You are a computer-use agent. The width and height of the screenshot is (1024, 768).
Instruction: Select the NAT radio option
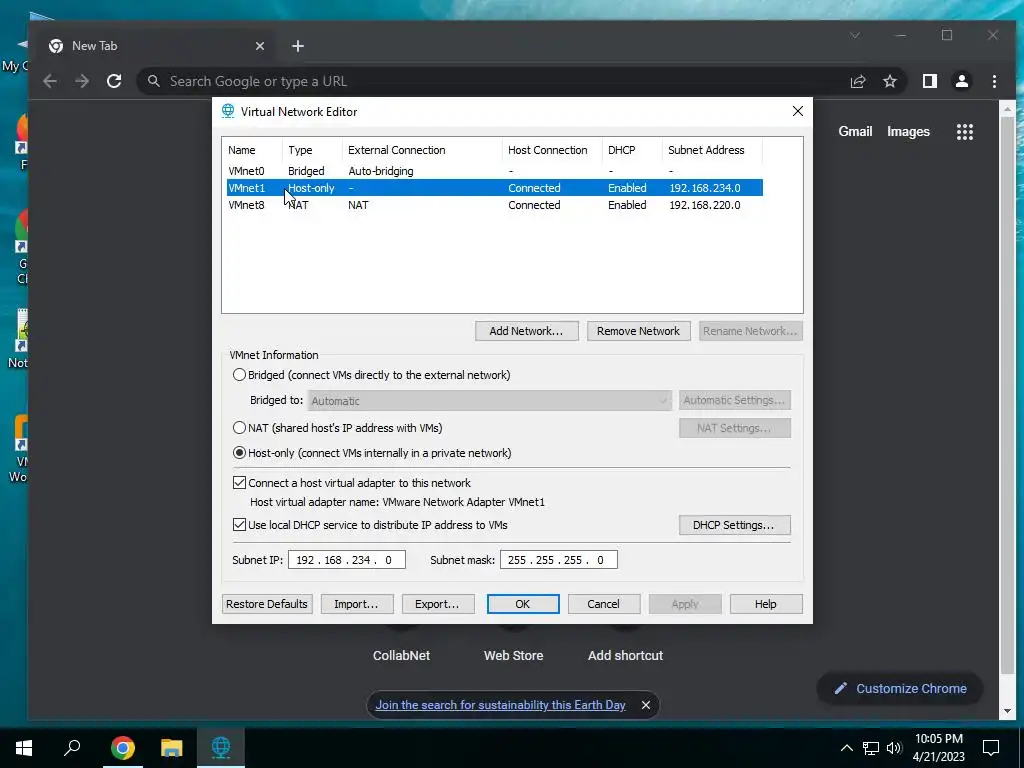click(x=240, y=428)
